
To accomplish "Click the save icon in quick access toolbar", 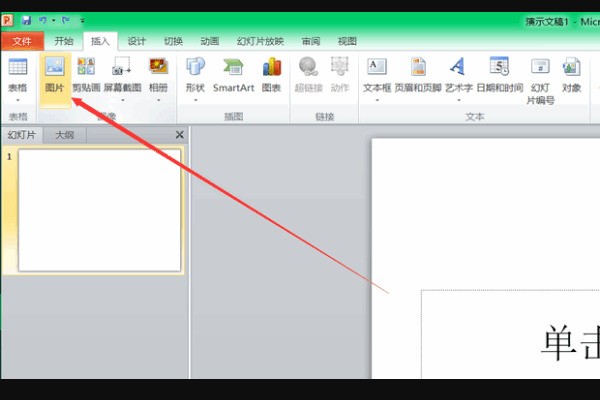I will 25,20.
